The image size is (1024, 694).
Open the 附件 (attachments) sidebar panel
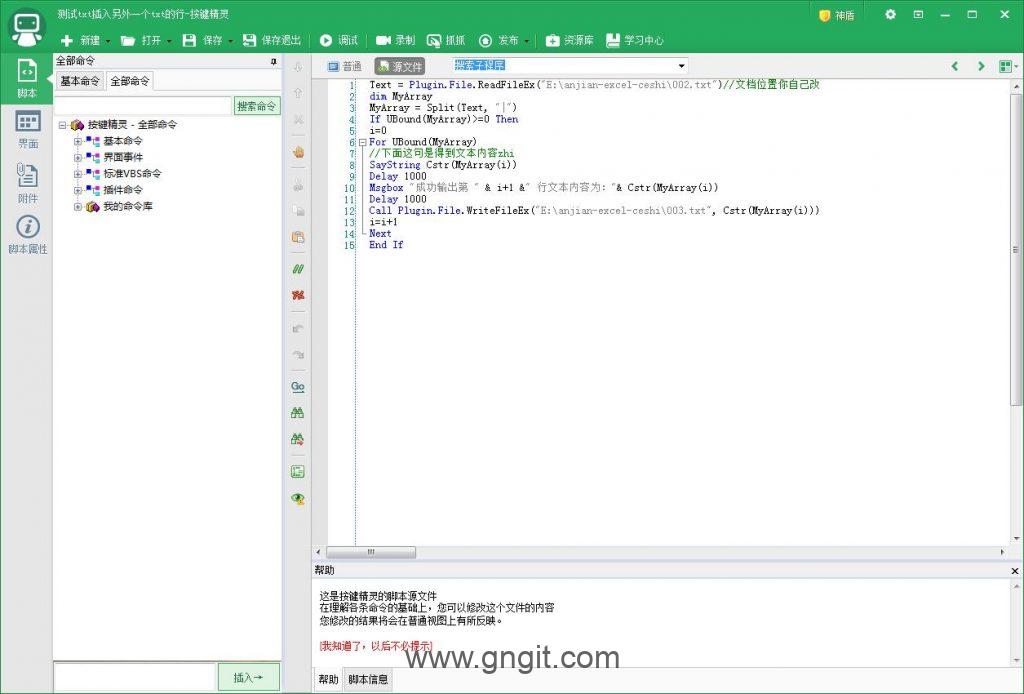pyautogui.click(x=27, y=182)
